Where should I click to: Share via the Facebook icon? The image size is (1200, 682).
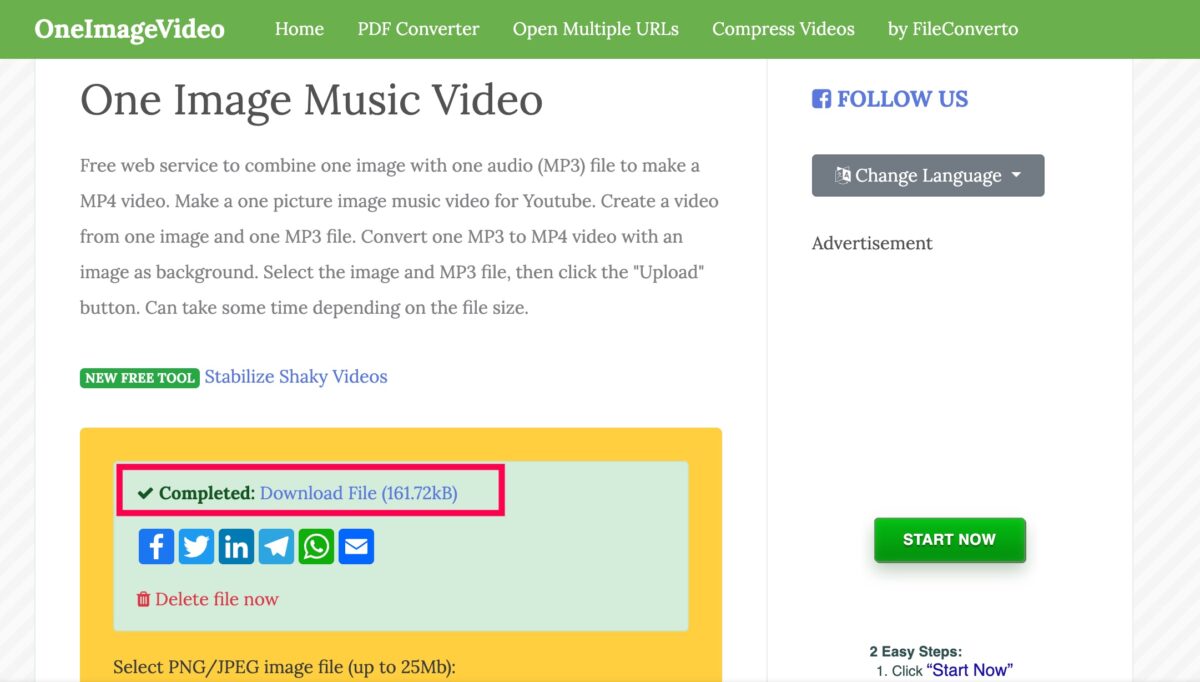pyautogui.click(x=157, y=547)
